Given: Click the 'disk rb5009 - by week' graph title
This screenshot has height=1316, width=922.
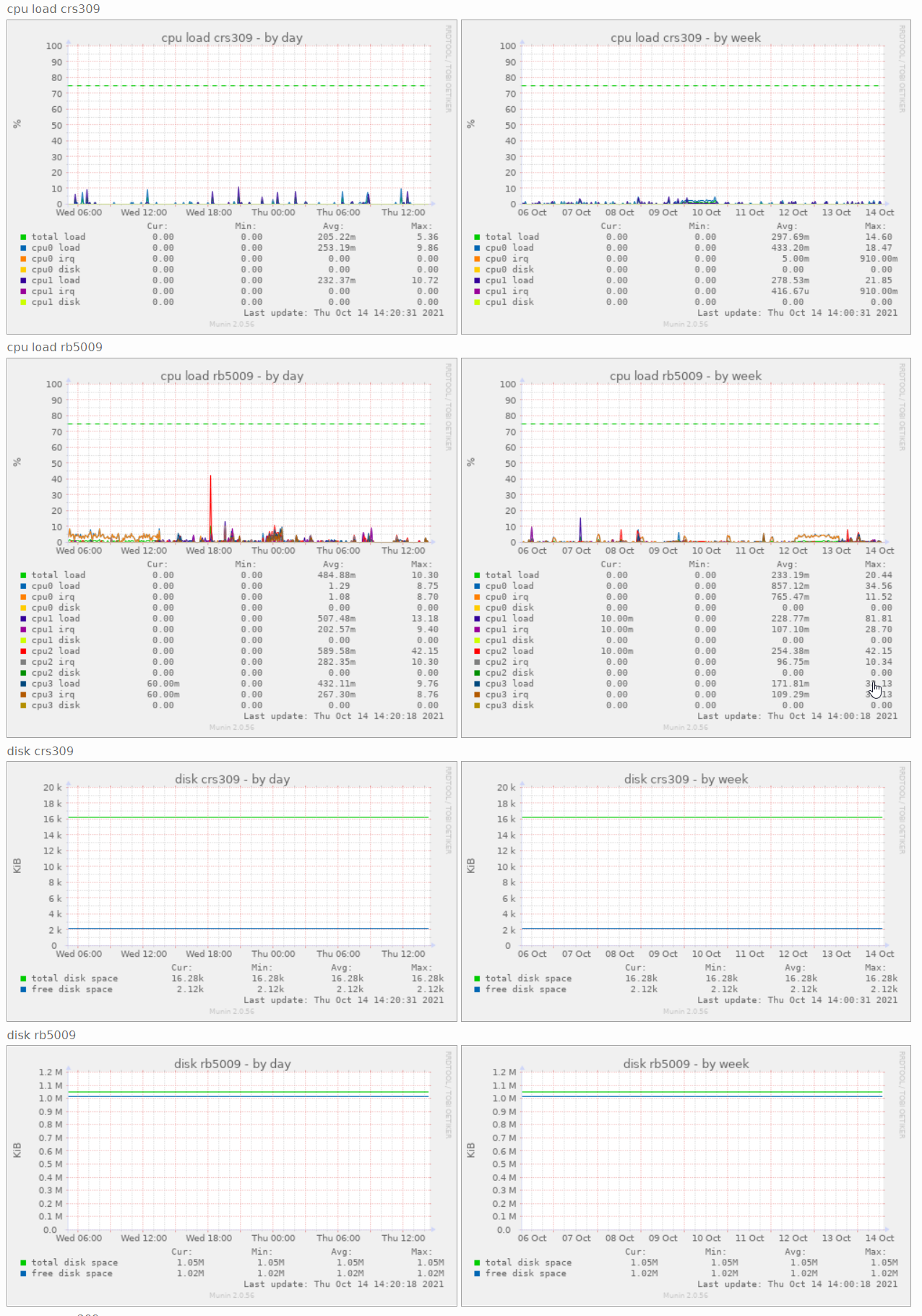Looking at the screenshot, I should pyautogui.click(x=686, y=1064).
